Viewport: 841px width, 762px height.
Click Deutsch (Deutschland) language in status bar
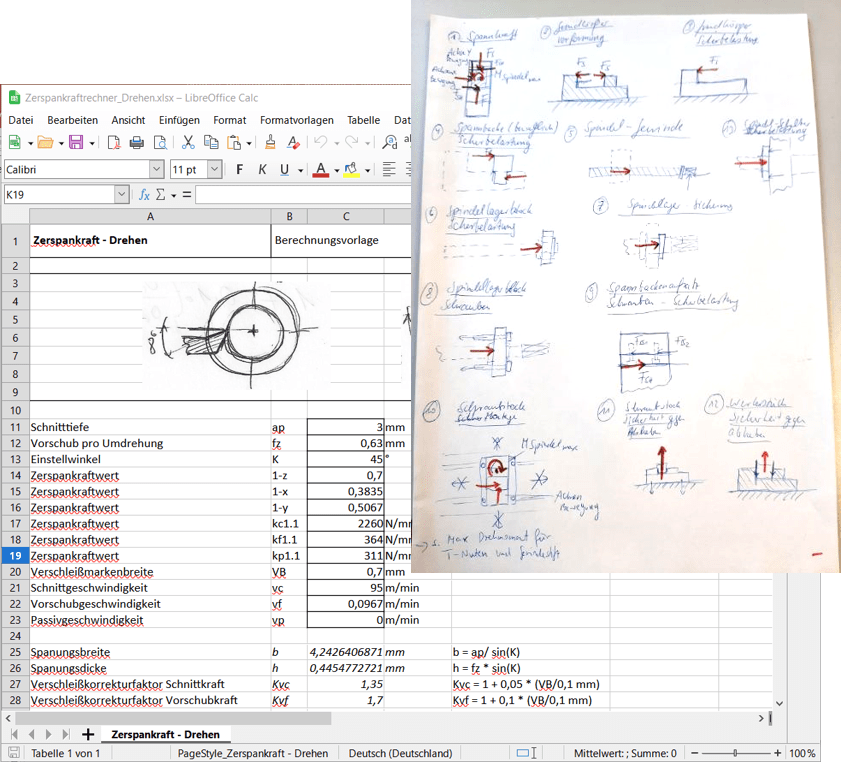400,753
